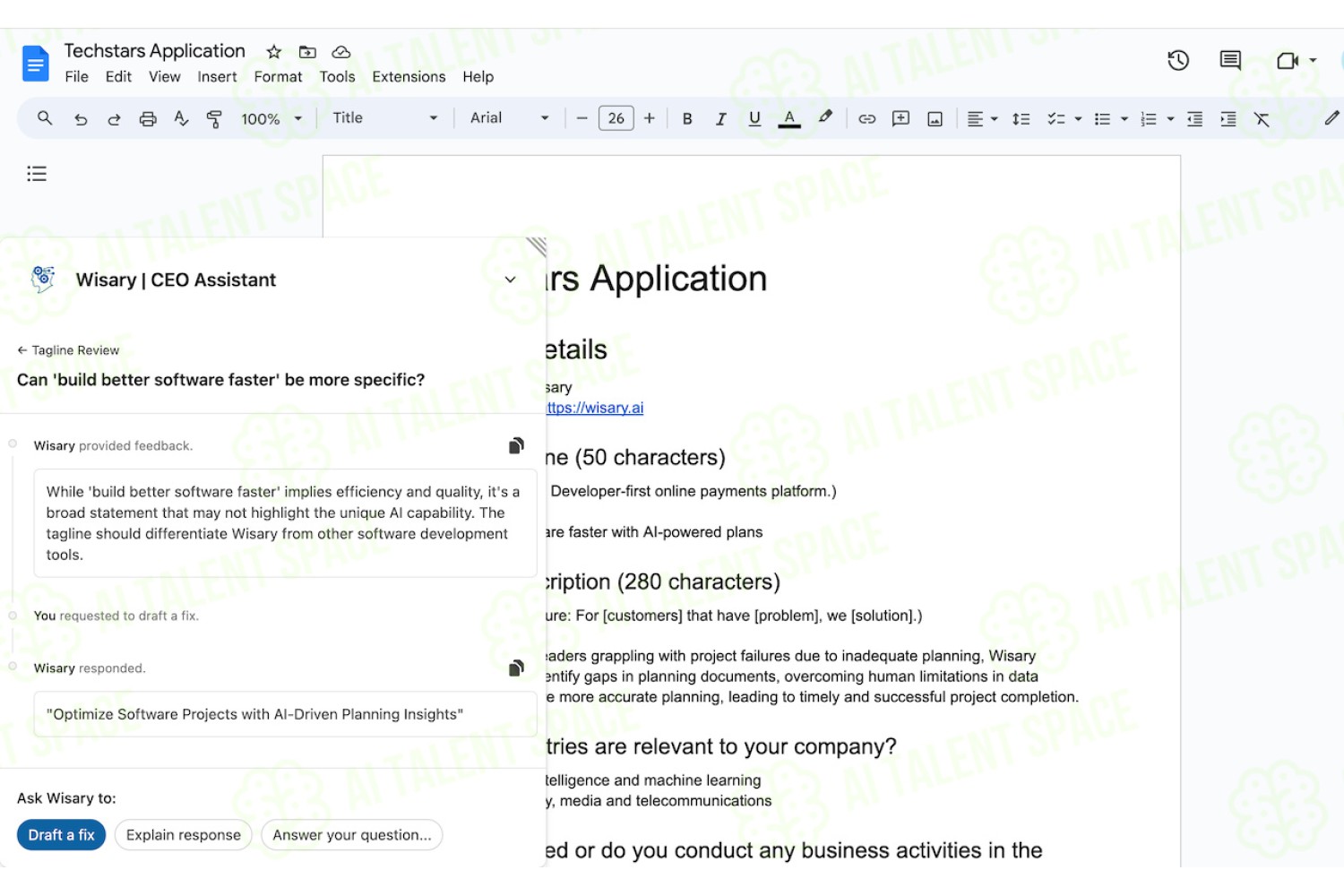Print the document
Viewport: 1344px width, 896px height.
pos(148,119)
